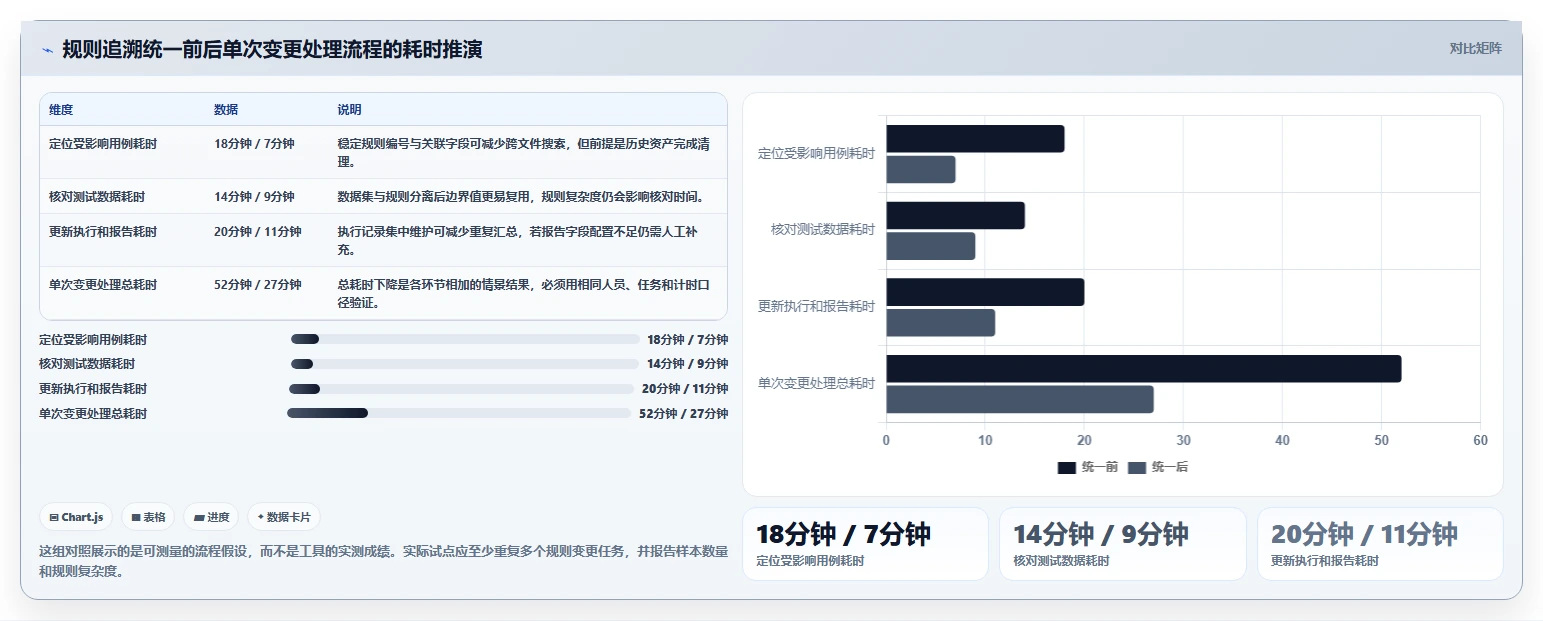1543x621 pixels.
Task: Click the 统一前 bar for 核对测试数据耗时
Action: point(955,215)
